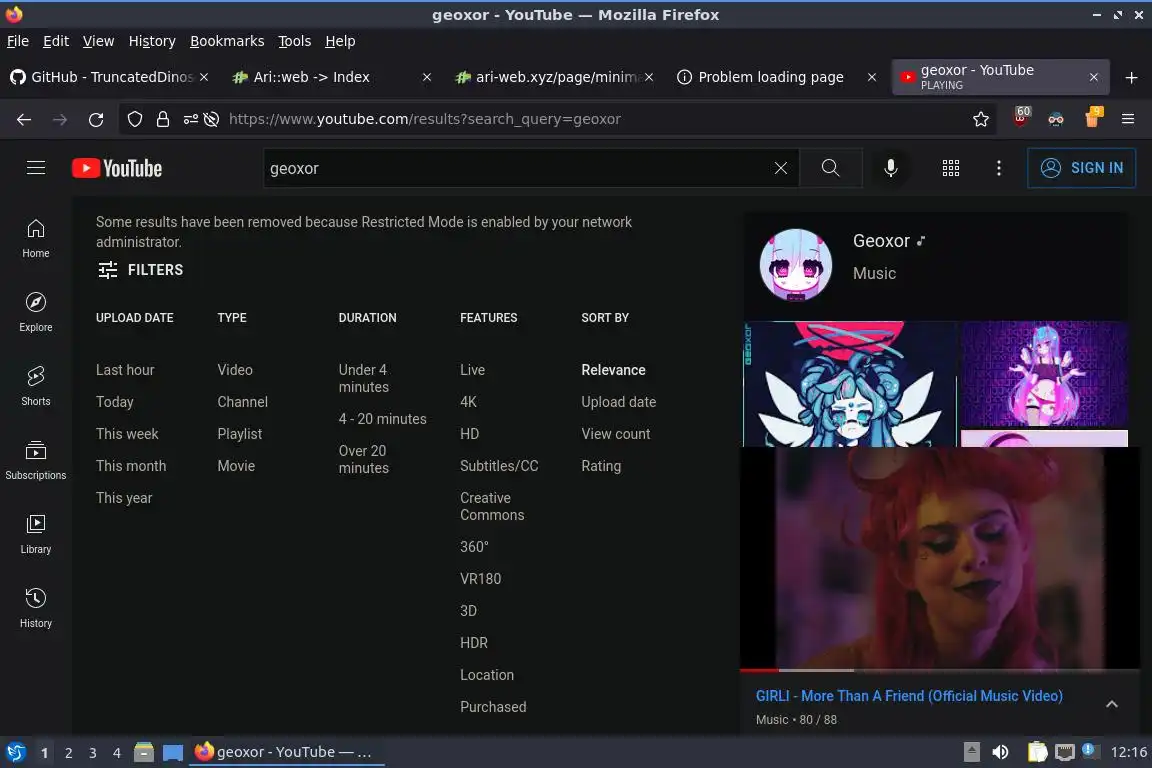Screen dimensions: 1152x768
Task: Open the YouTube hamburger guide menu
Action: point(36,168)
